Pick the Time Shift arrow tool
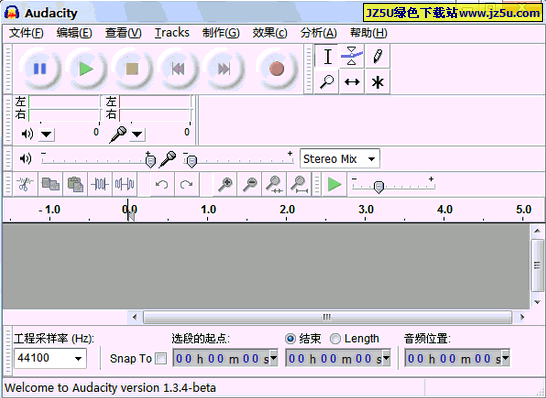The width and height of the screenshot is (546, 398). coord(352,82)
